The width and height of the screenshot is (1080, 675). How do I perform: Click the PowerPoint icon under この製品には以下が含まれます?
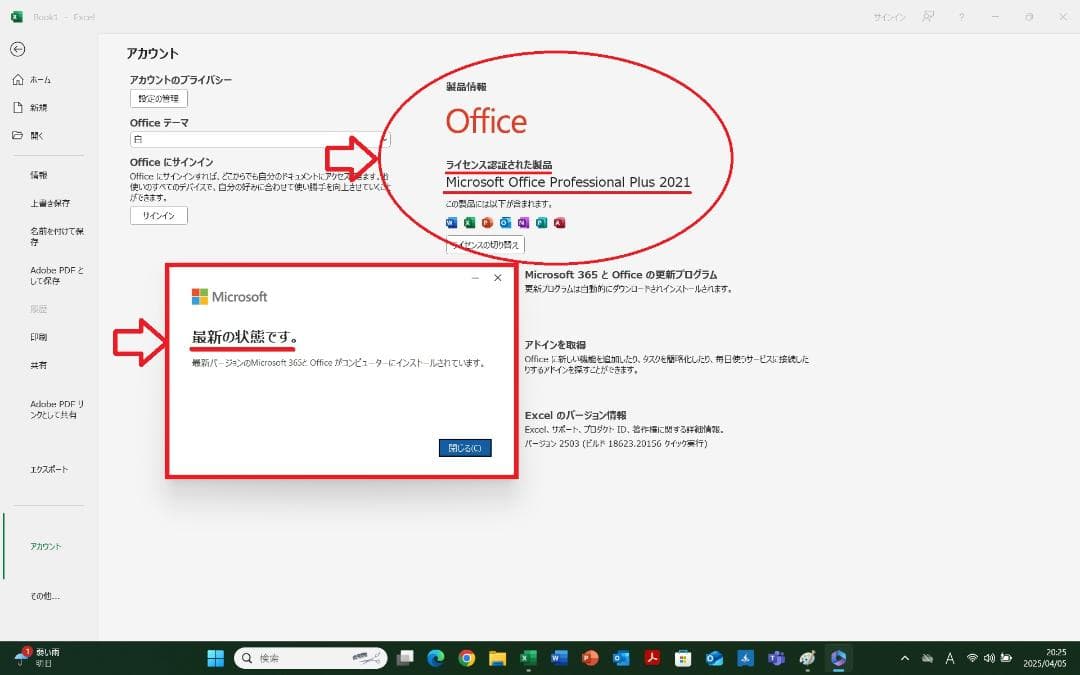487,222
